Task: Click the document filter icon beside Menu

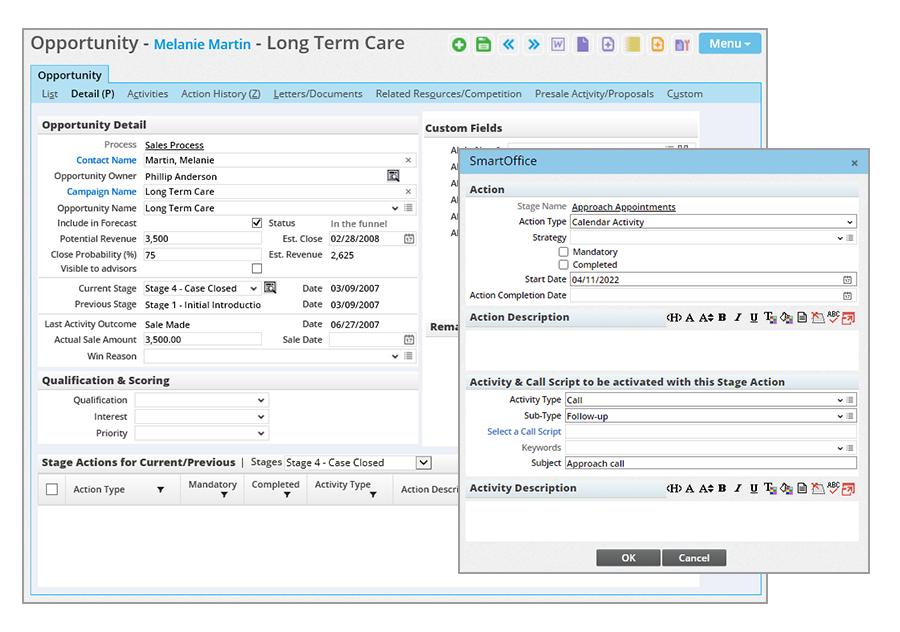Action: click(682, 44)
